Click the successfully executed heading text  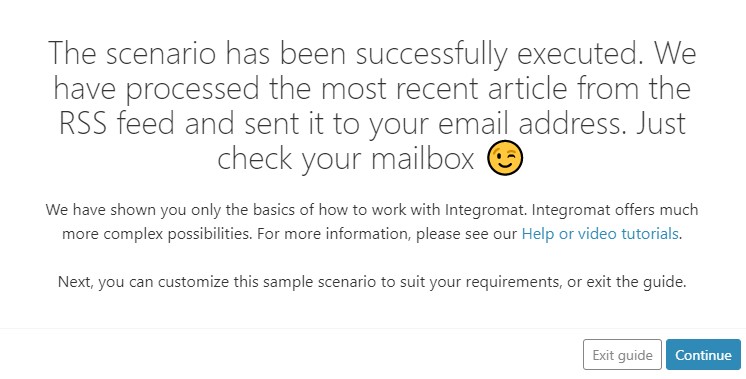tap(372, 106)
